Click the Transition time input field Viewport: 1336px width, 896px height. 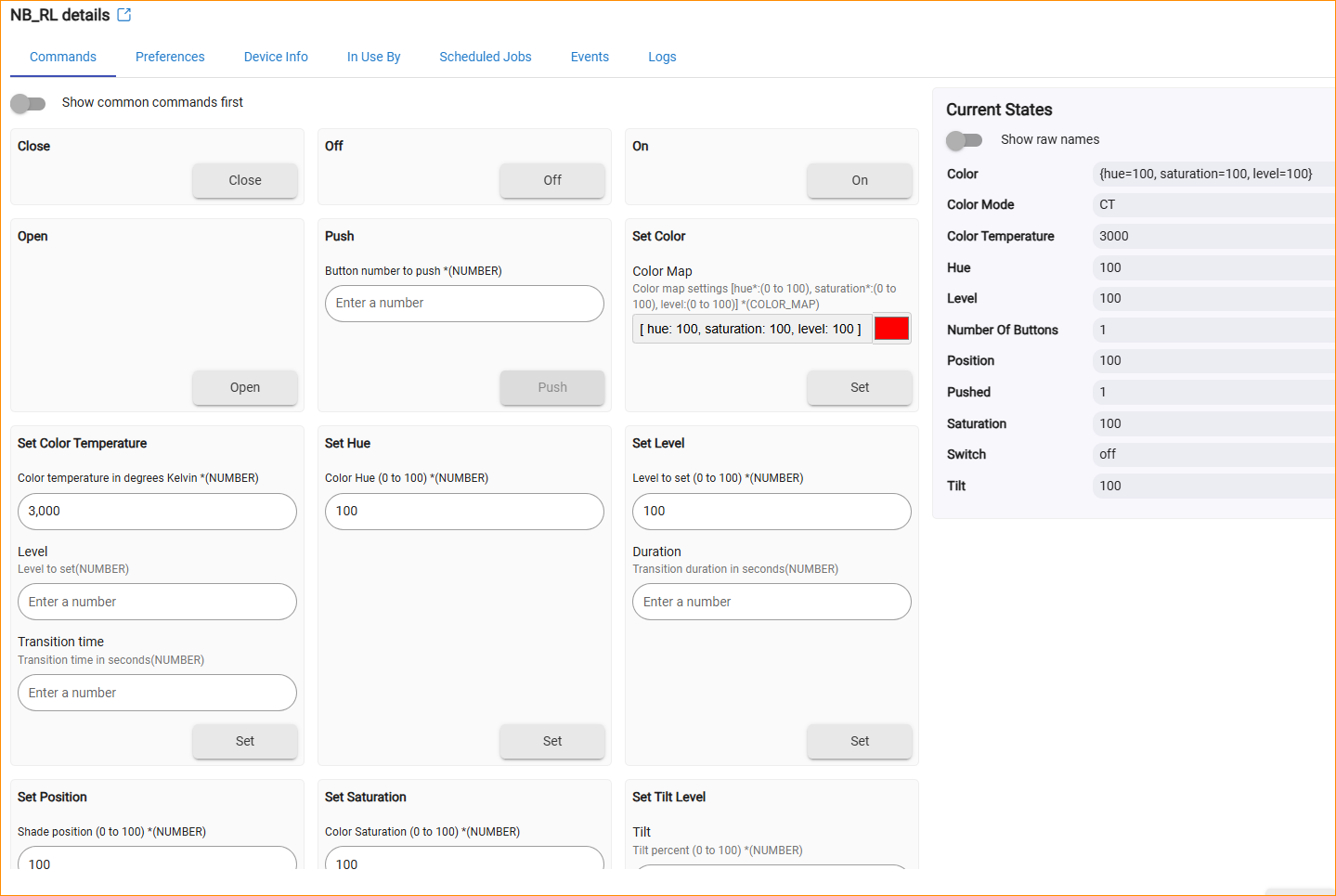click(157, 693)
